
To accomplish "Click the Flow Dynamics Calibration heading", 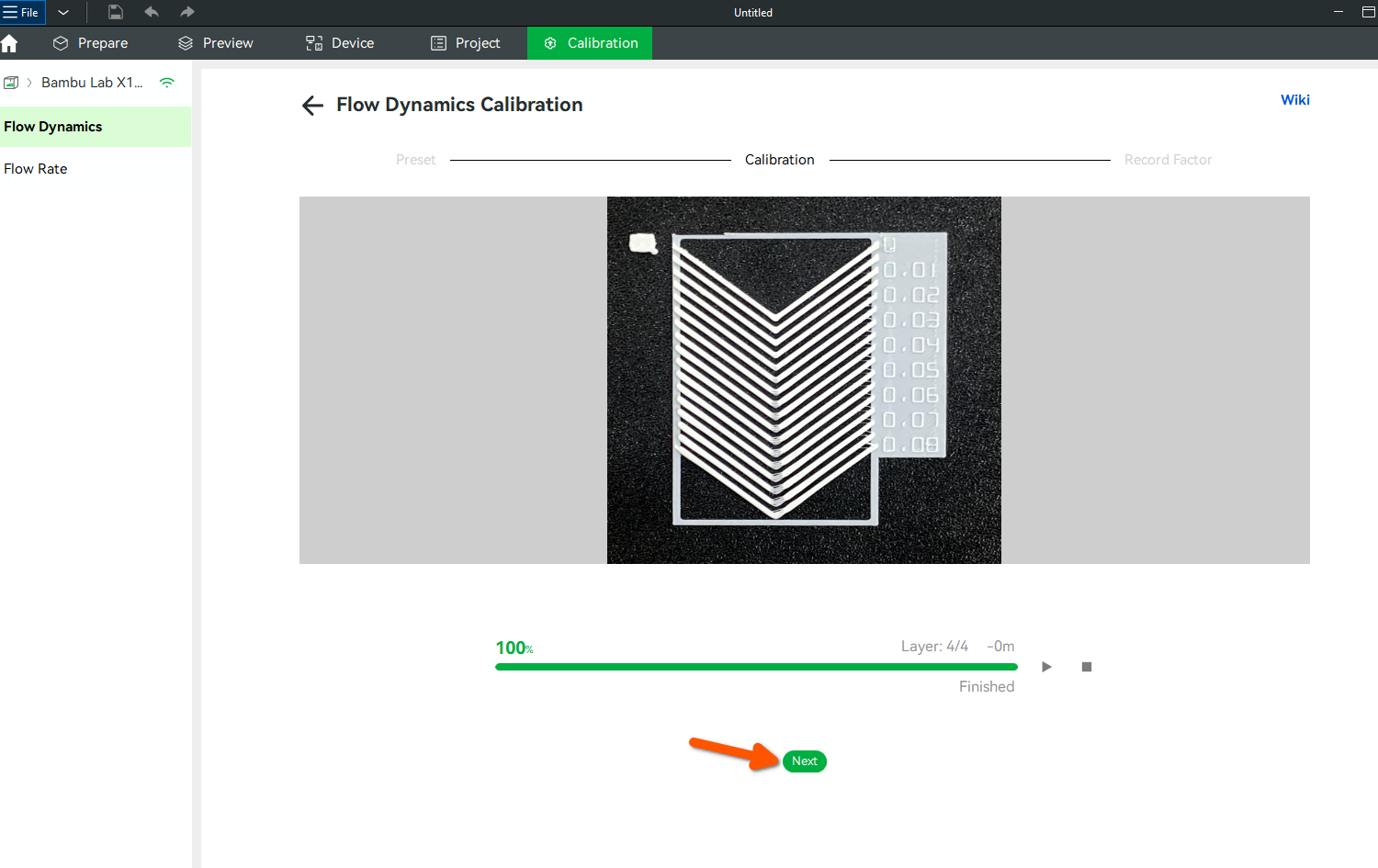I will tap(459, 105).
